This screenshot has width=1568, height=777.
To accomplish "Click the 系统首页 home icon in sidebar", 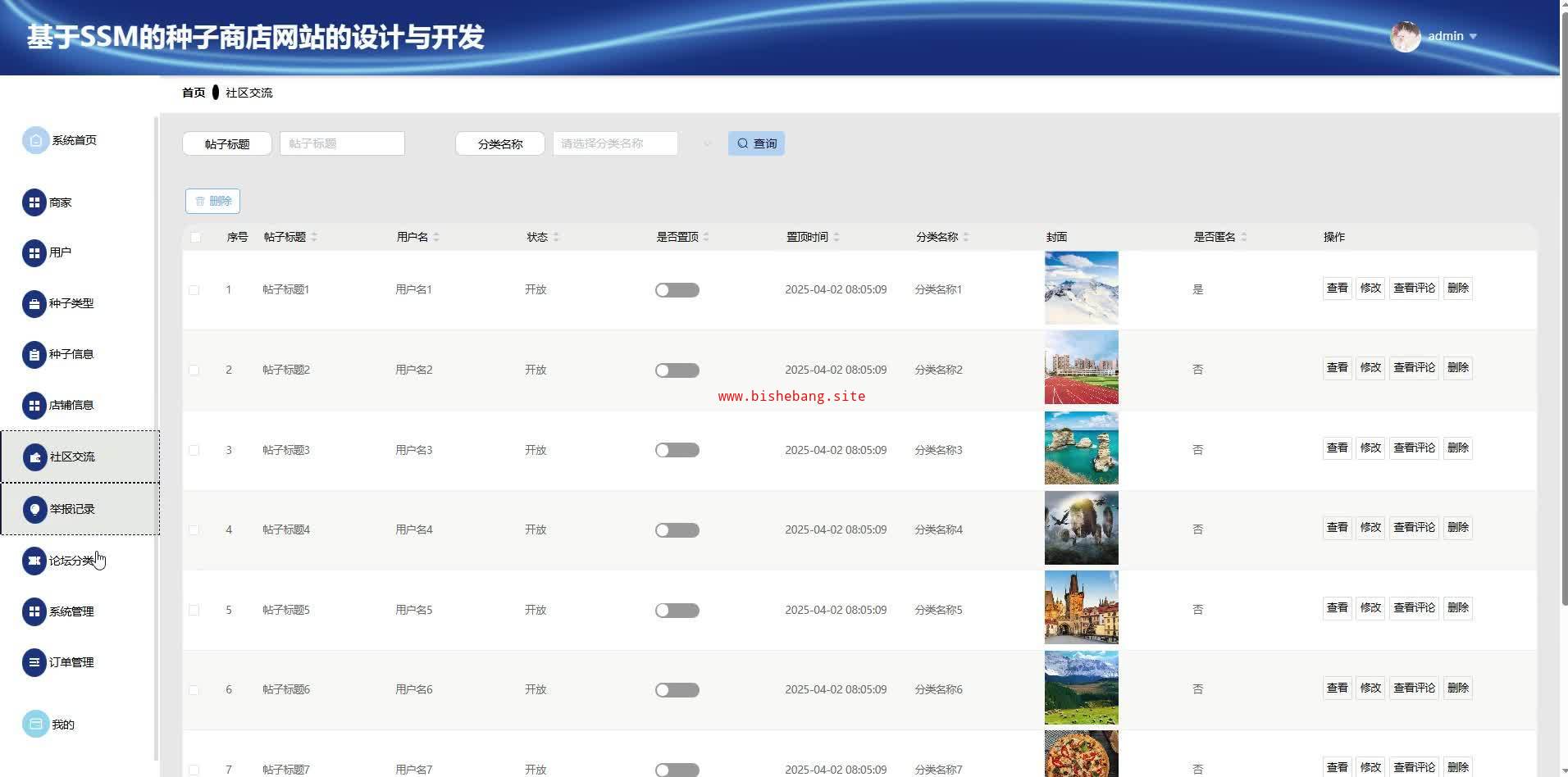I will (35, 141).
